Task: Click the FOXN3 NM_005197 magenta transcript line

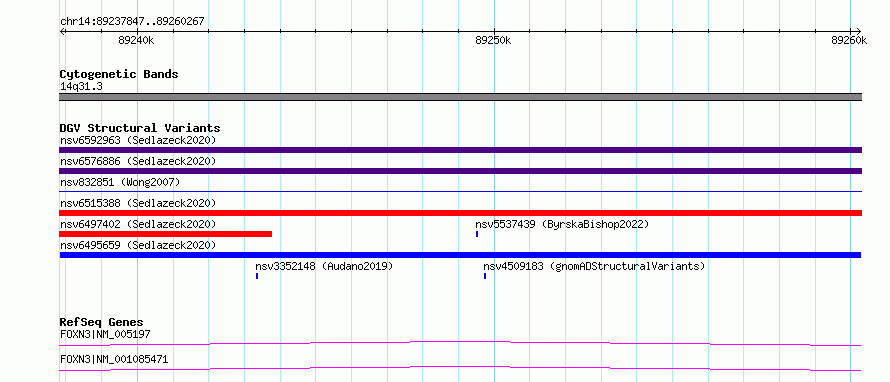Action: [460, 343]
